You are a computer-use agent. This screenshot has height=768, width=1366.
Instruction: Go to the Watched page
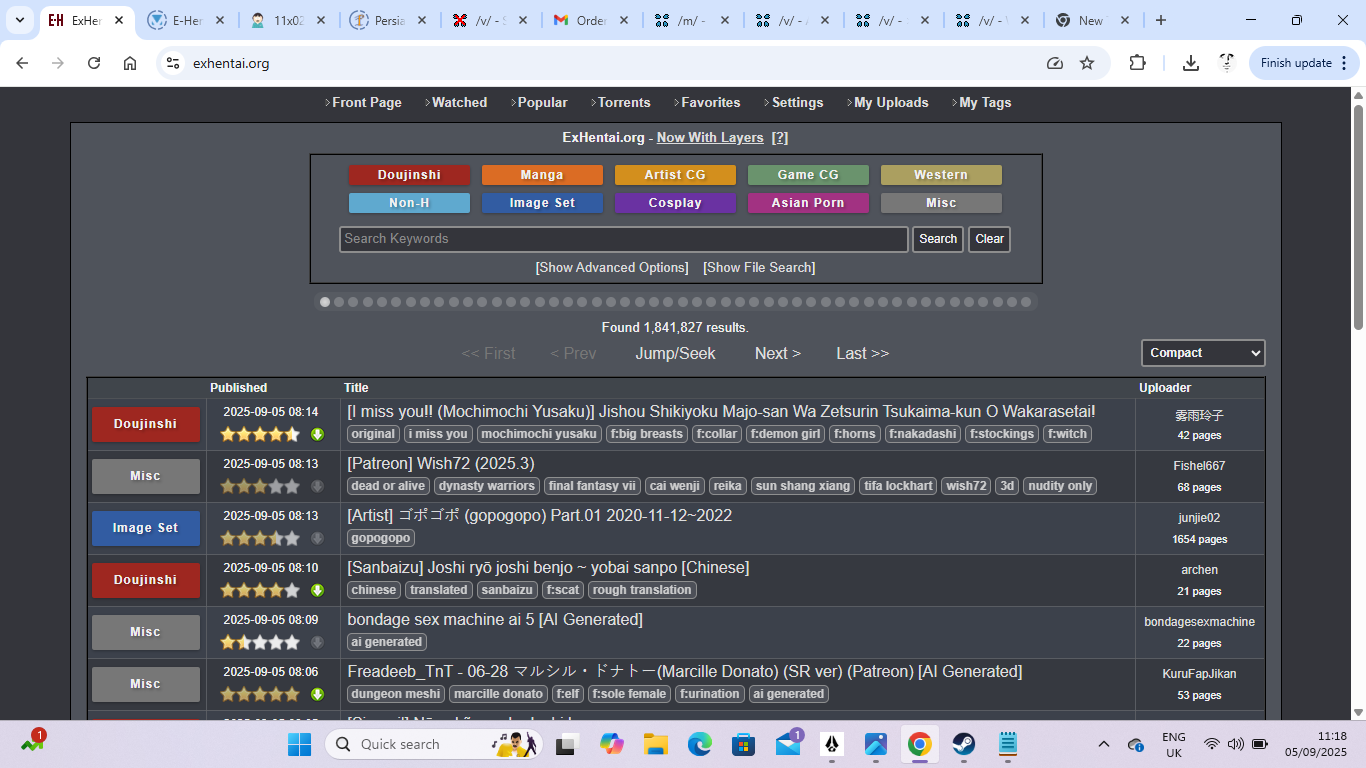click(x=459, y=103)
